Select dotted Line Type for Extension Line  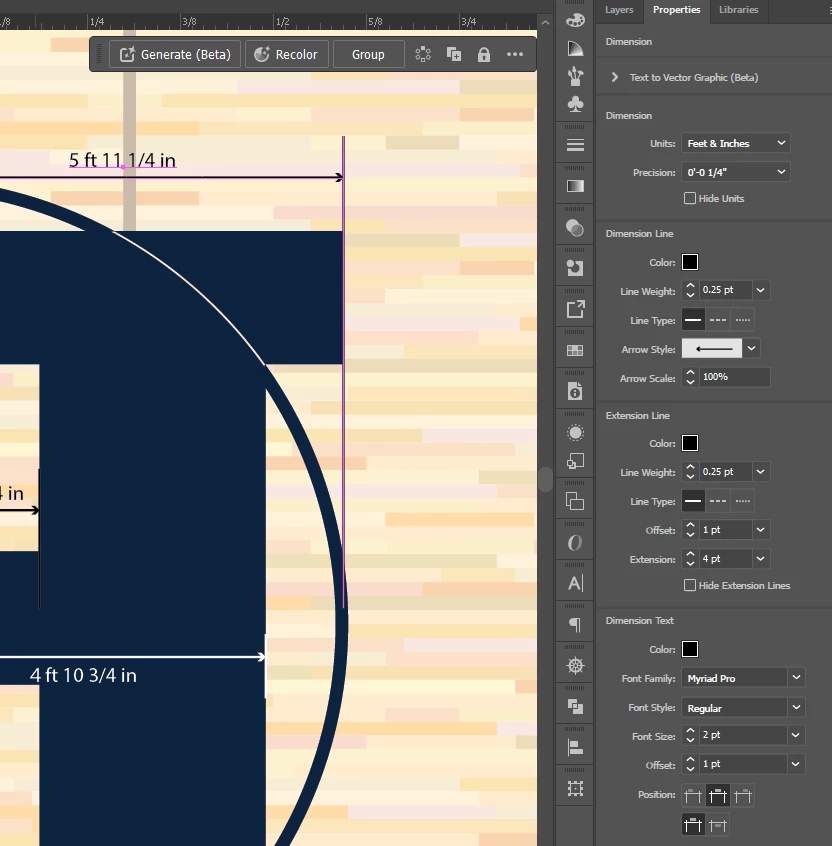click(742, 501)
